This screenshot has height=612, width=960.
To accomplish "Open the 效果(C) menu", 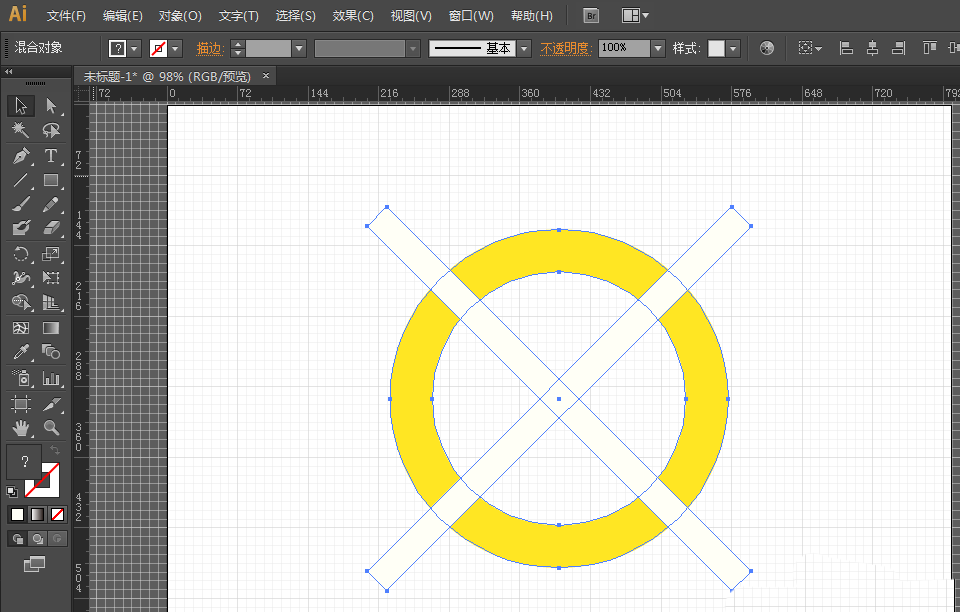I will (x=353, y=16).
